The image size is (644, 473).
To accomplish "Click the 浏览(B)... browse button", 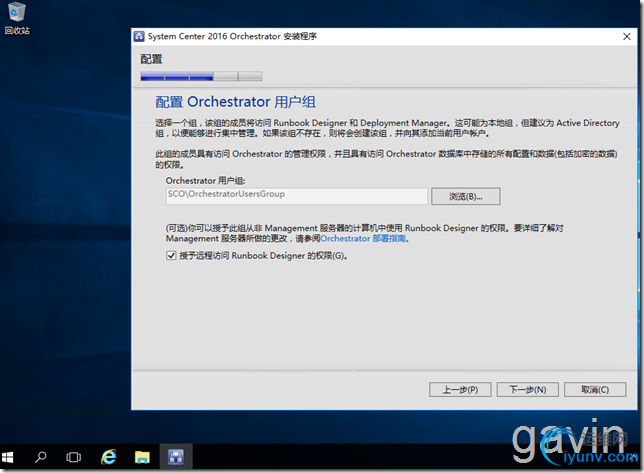I will pos(465,196).
